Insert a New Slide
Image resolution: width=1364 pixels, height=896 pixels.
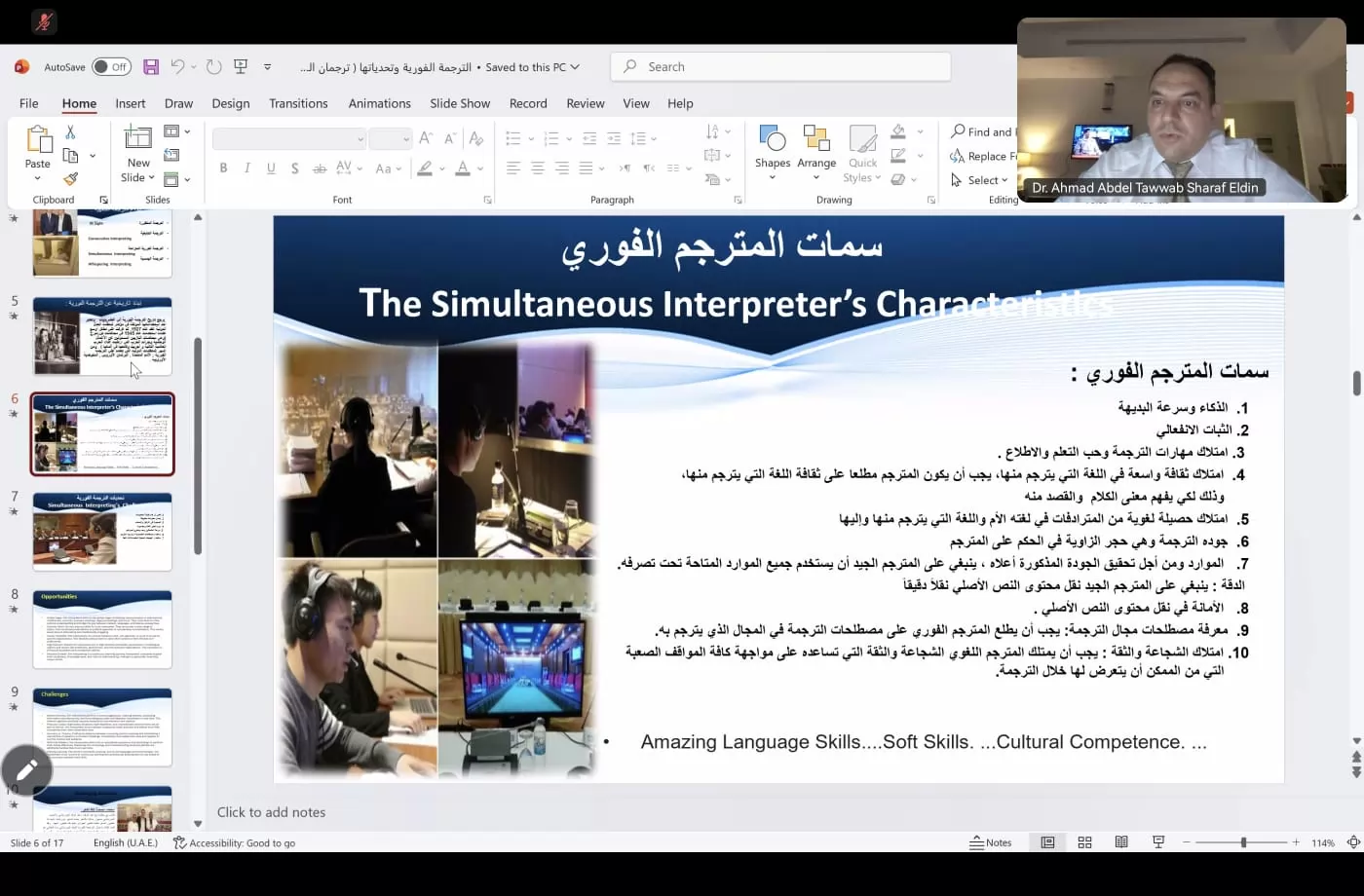click(x=137, y=138)
